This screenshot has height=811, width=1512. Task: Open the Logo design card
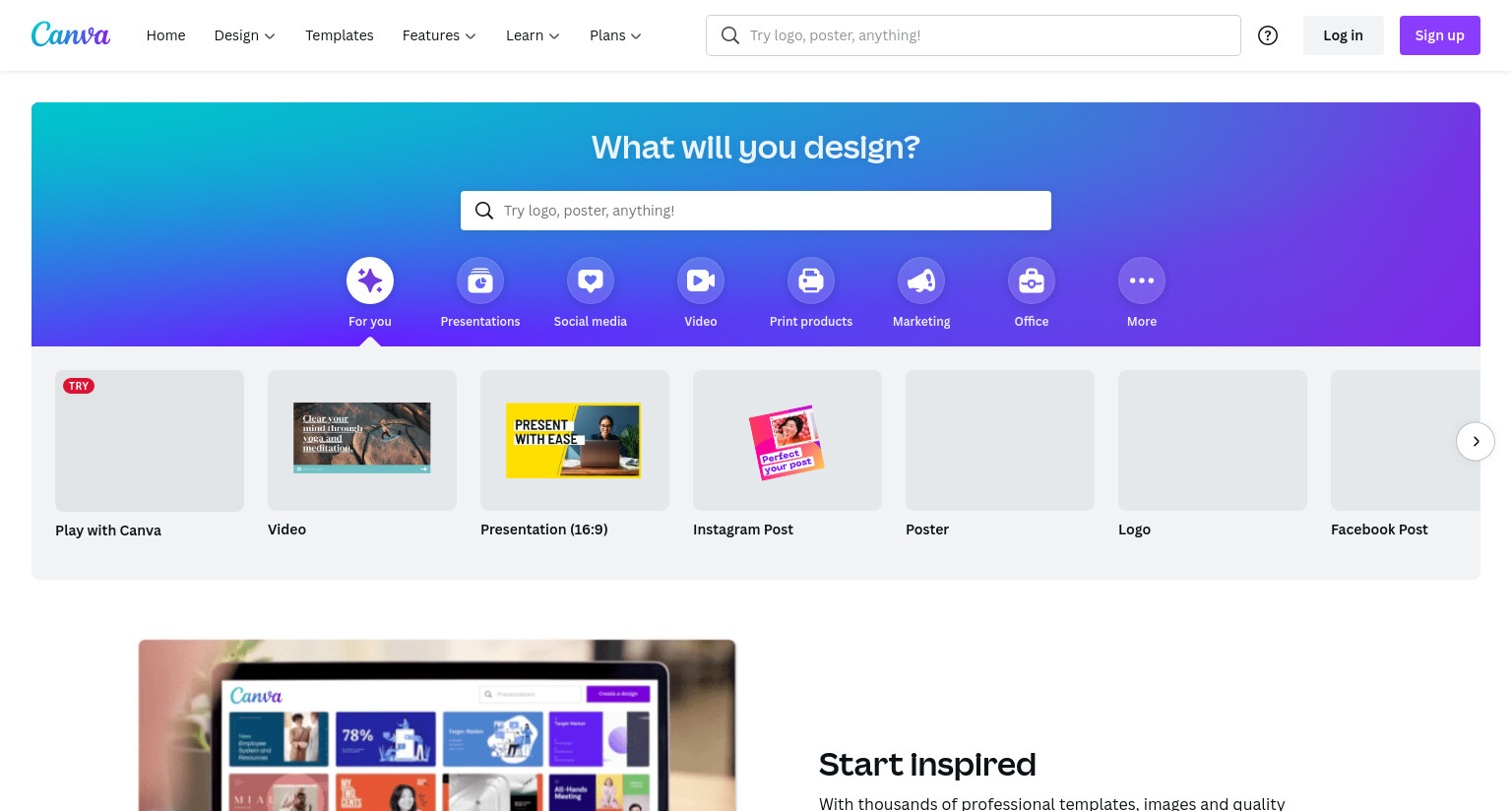[x=1213, y=440]
